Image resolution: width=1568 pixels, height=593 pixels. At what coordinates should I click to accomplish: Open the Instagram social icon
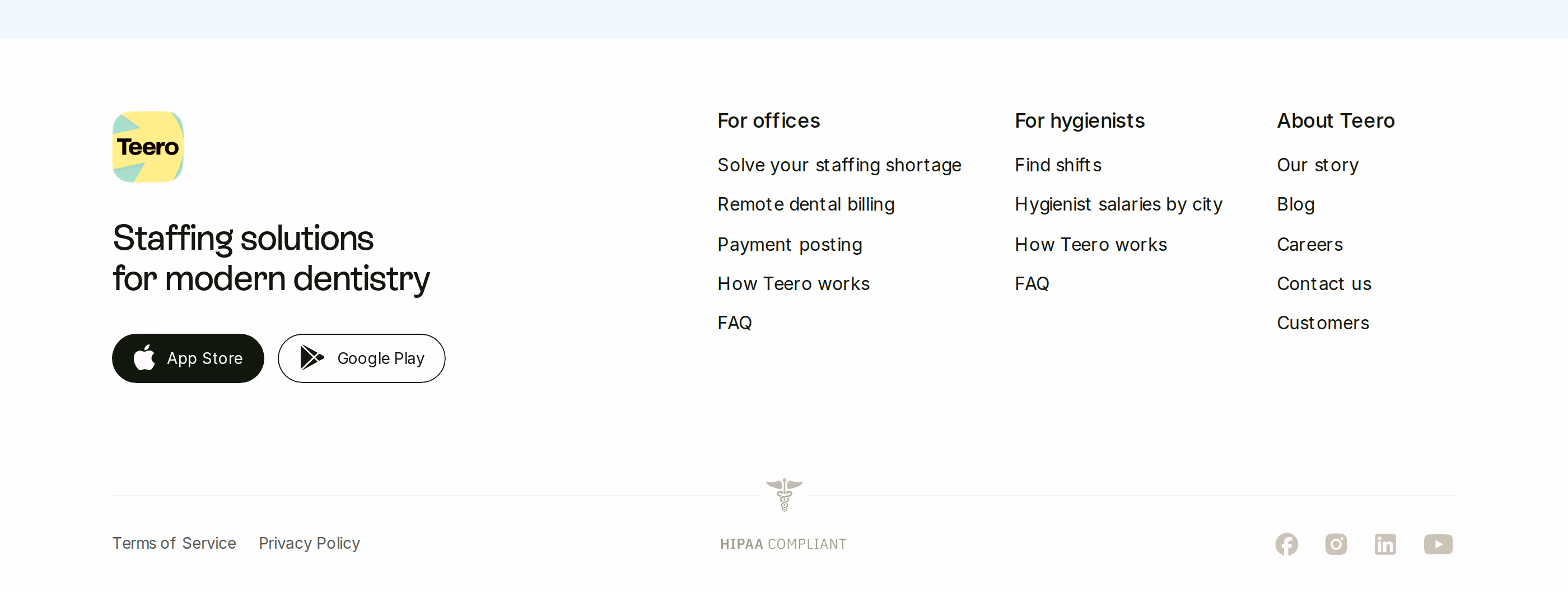1336,544
